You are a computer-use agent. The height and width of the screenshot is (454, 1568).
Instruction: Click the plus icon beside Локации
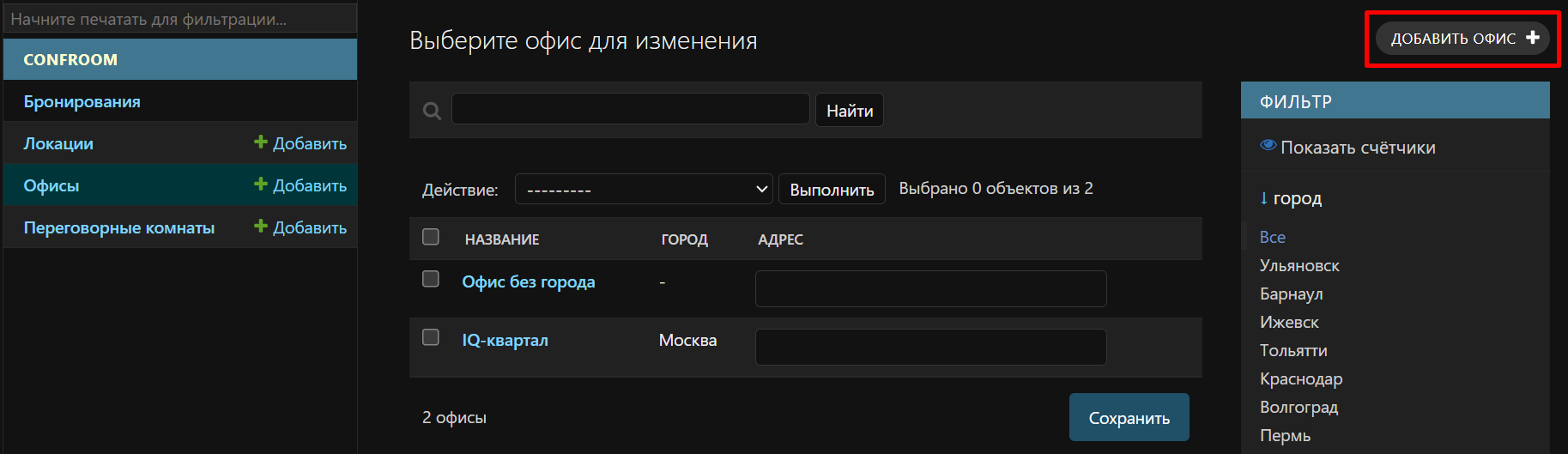tap(261, 142)
